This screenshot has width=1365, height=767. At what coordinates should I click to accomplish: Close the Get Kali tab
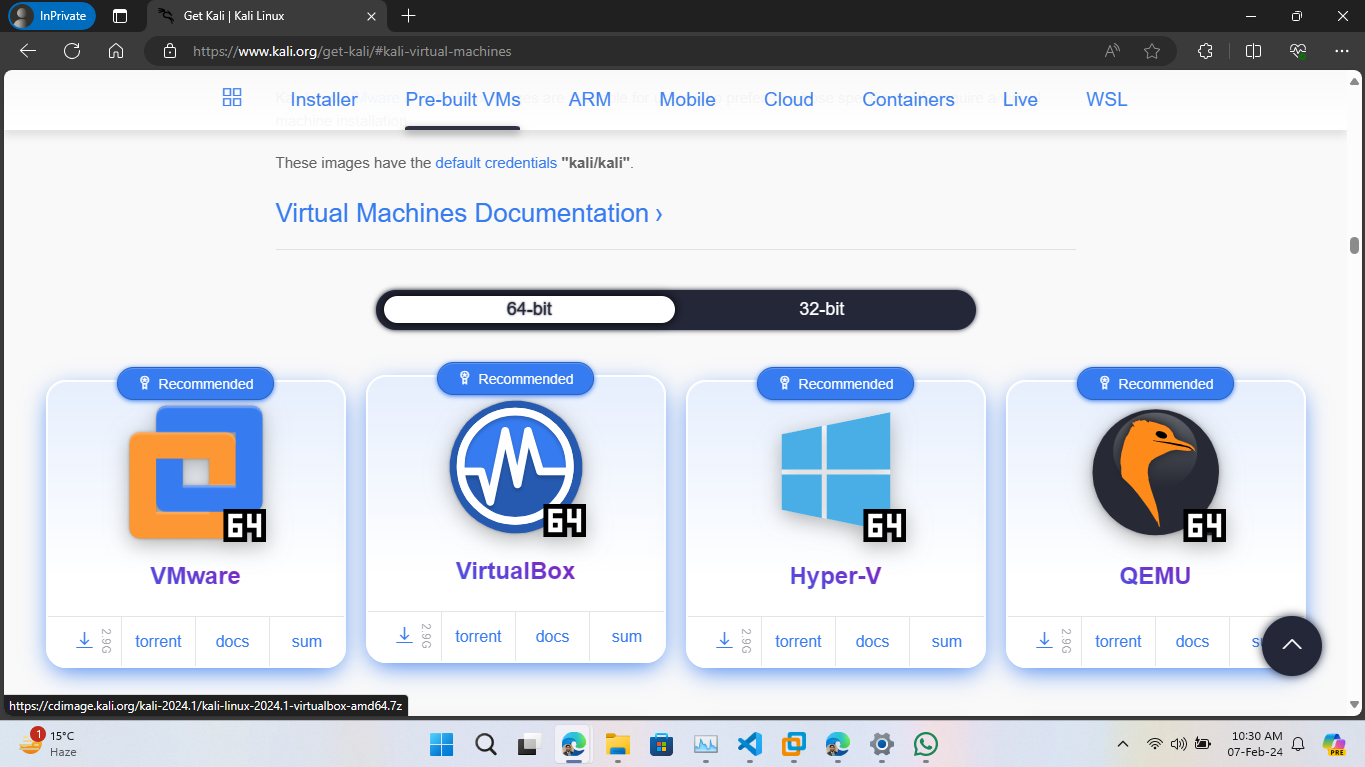click(371, 16)
